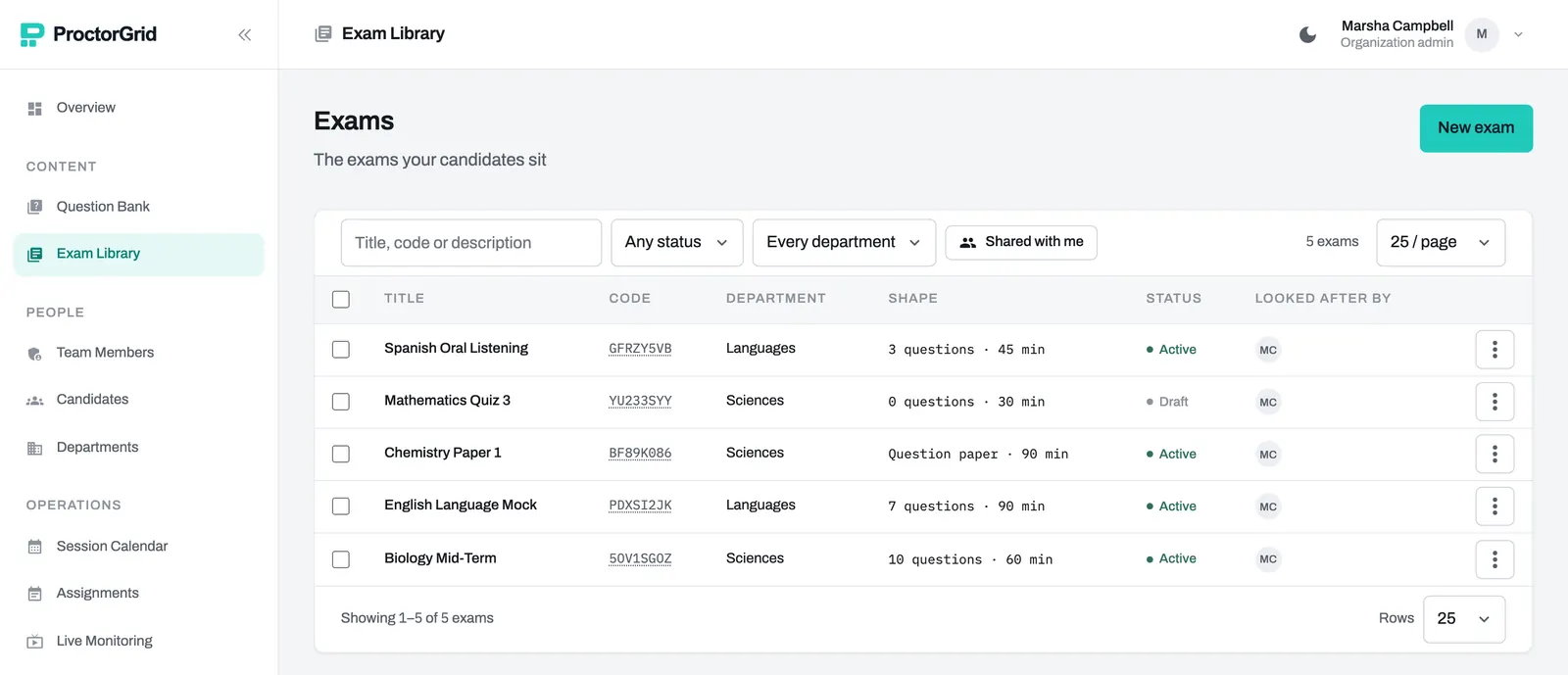Open Assignments in the sidebar

(x=139, y=594)
